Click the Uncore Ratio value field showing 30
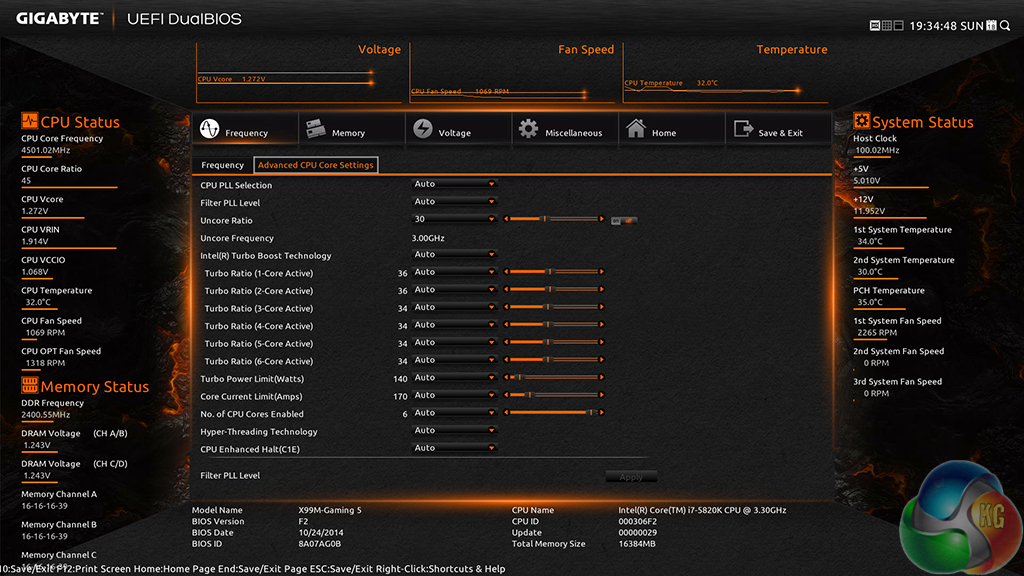The width and height of the screenshot is (1024, 576). 454,219
